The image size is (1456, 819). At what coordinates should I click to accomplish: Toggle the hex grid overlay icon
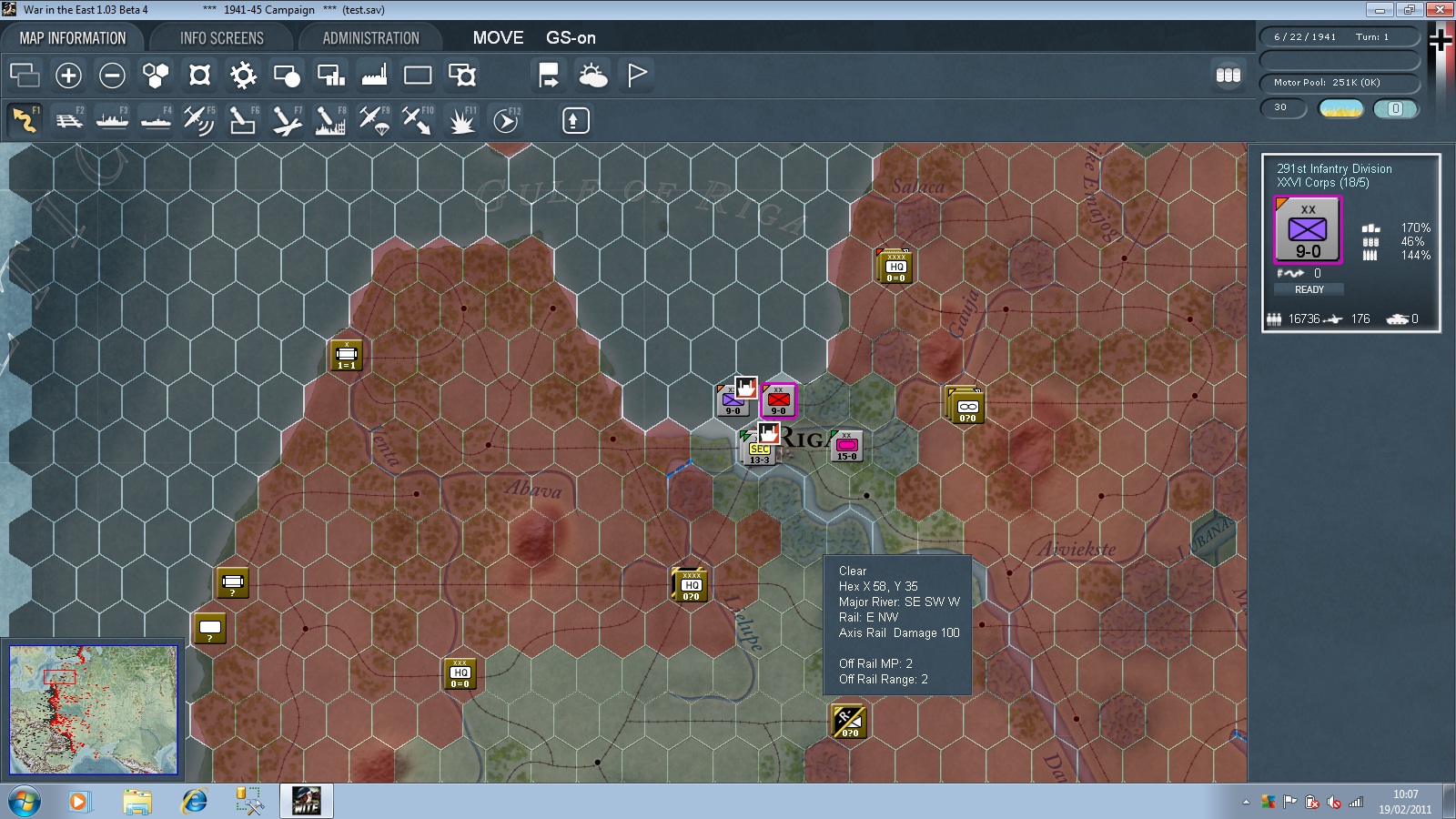click(156, 75)
